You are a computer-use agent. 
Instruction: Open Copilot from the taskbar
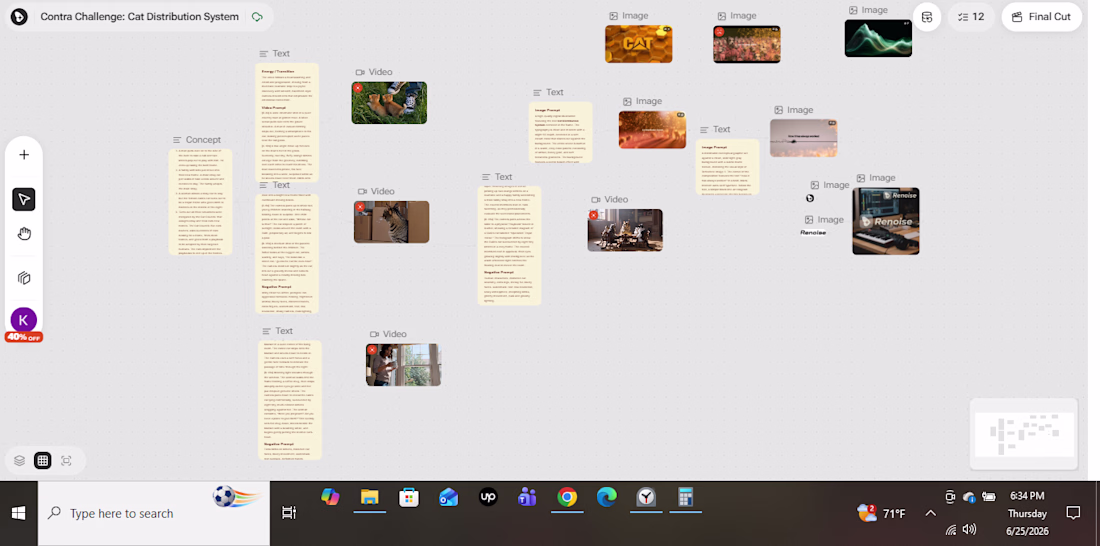point(330,497)
